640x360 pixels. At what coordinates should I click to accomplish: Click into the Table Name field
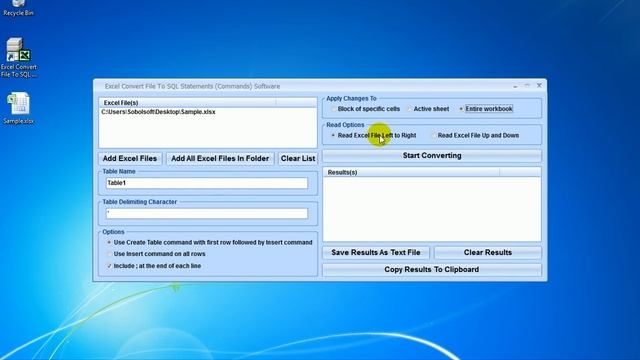pyautogui.click(x=207, y=183)
